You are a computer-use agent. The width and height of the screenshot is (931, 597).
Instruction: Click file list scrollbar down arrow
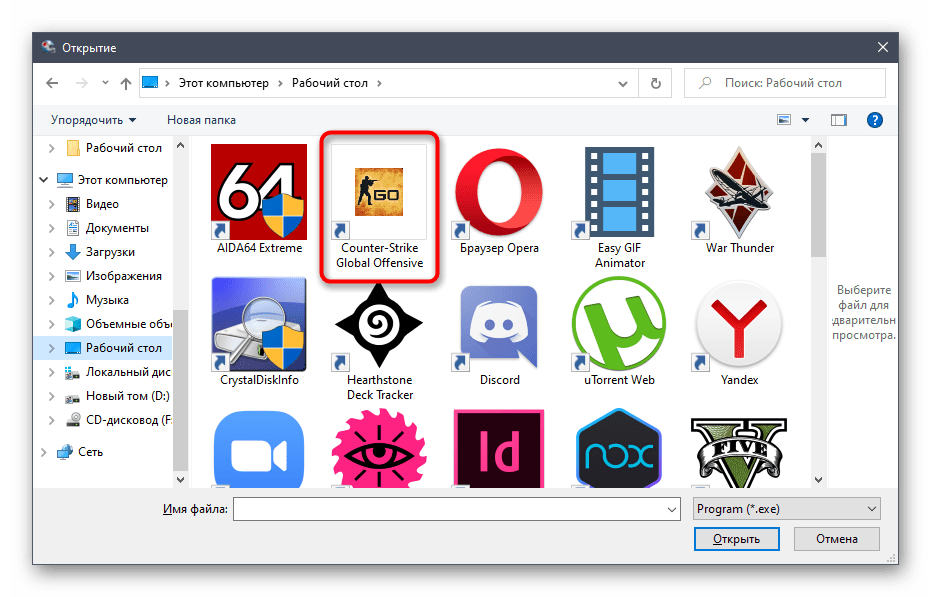(818, 479)
